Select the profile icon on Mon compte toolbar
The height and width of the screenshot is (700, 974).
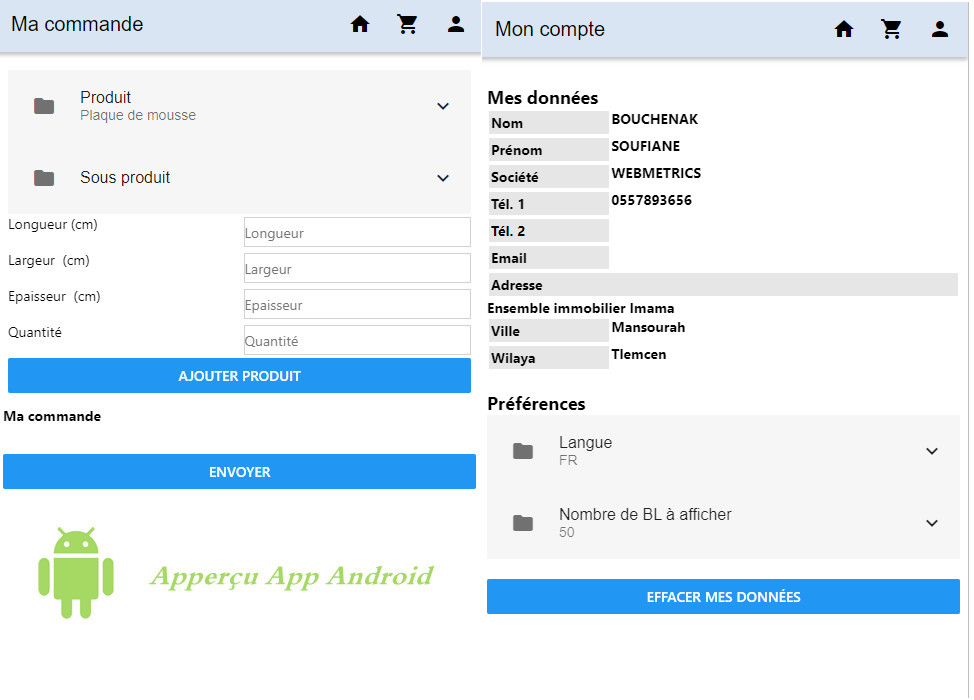(x=940, y=29)
